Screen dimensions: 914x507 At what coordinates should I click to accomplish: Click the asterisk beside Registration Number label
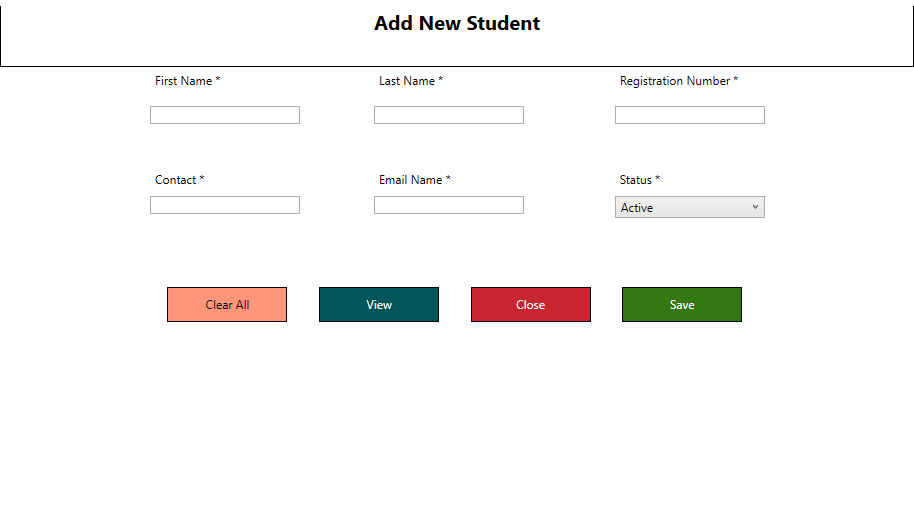coord(736,79)
